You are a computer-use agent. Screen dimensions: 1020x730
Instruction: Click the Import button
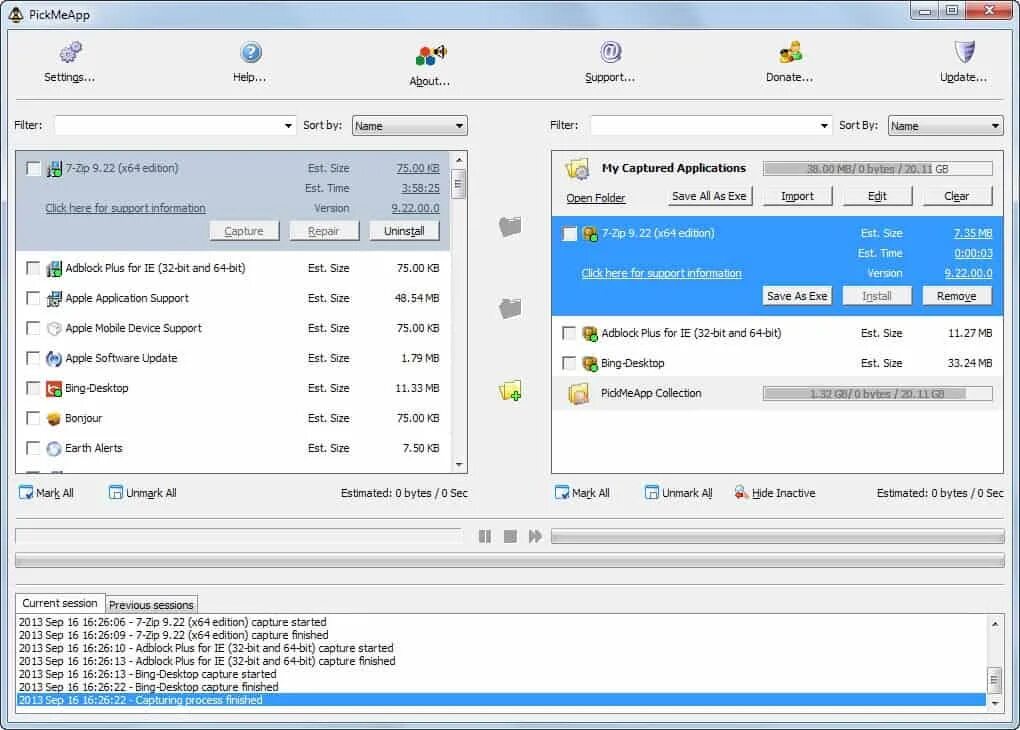coord(798,196)
